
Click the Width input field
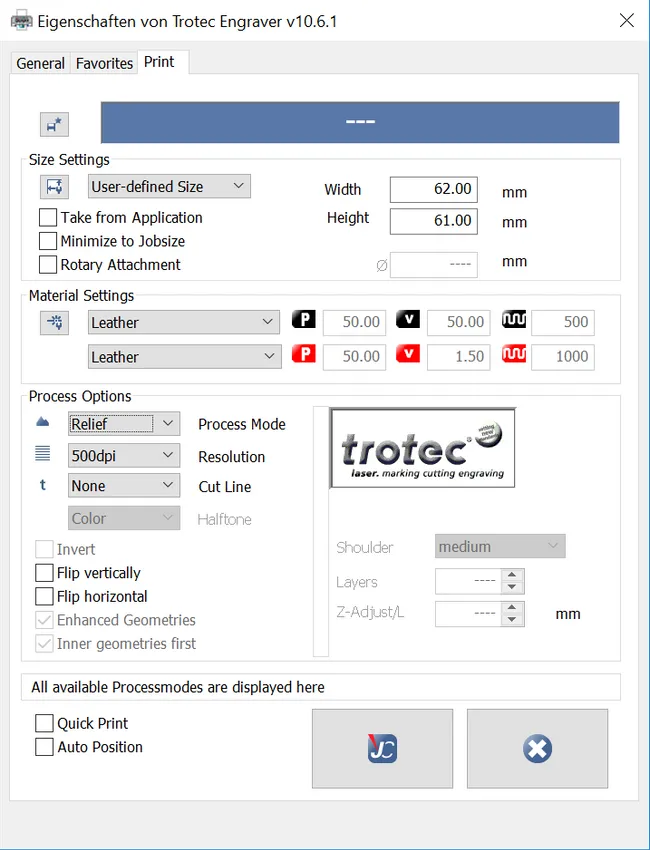pos(433,189)
